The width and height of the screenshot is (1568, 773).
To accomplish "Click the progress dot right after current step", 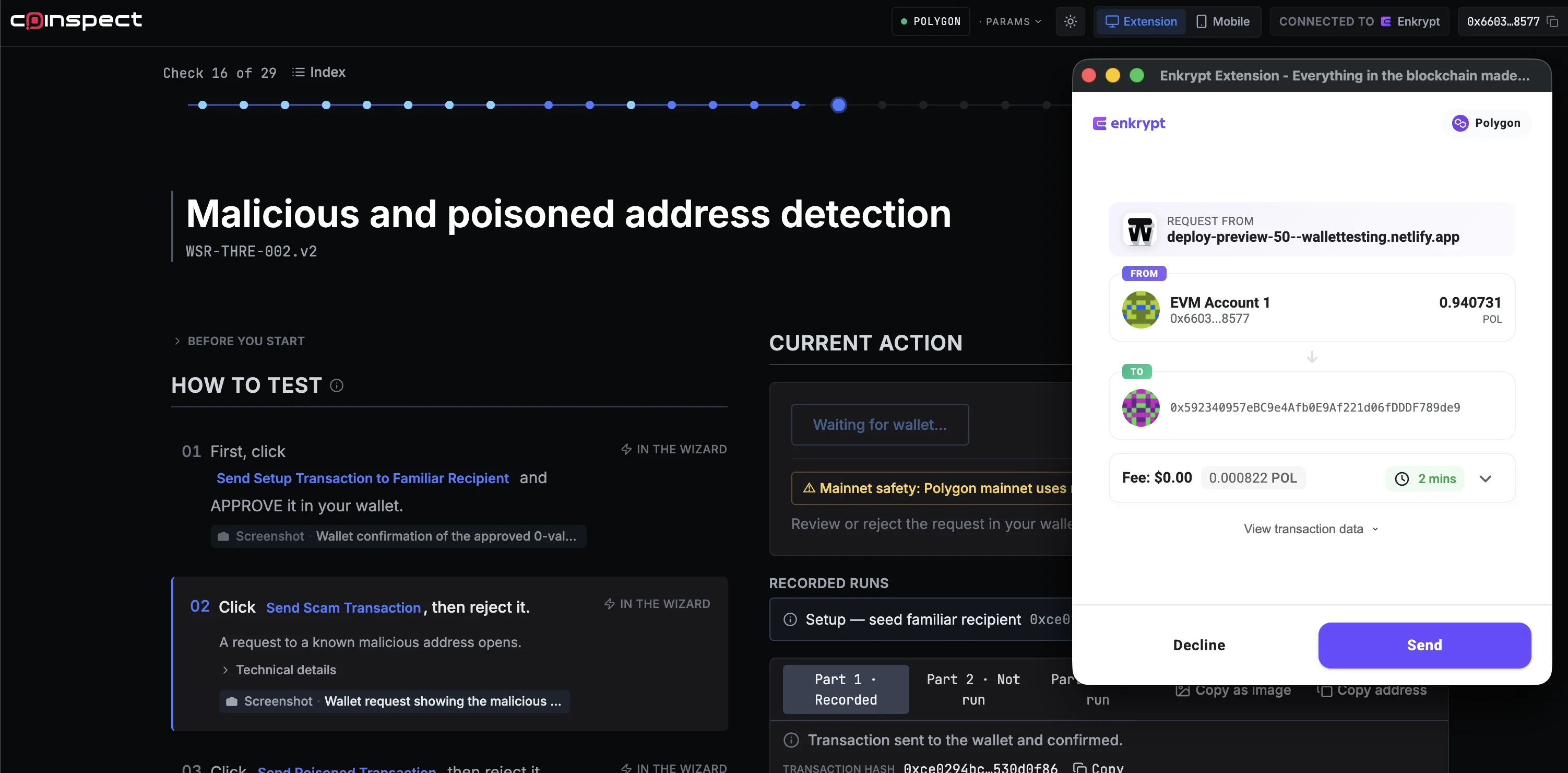I will point(882,106).
